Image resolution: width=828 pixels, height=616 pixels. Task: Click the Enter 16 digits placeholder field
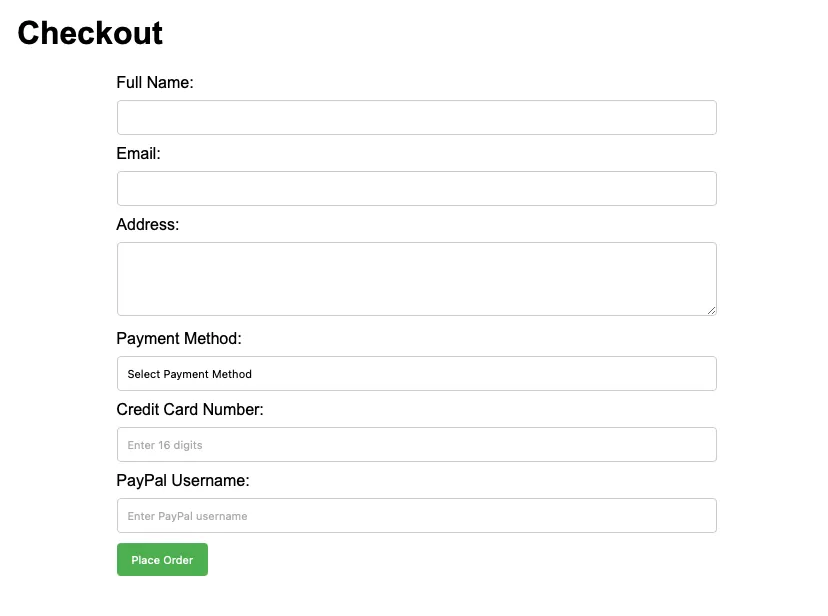coord(416,444)
